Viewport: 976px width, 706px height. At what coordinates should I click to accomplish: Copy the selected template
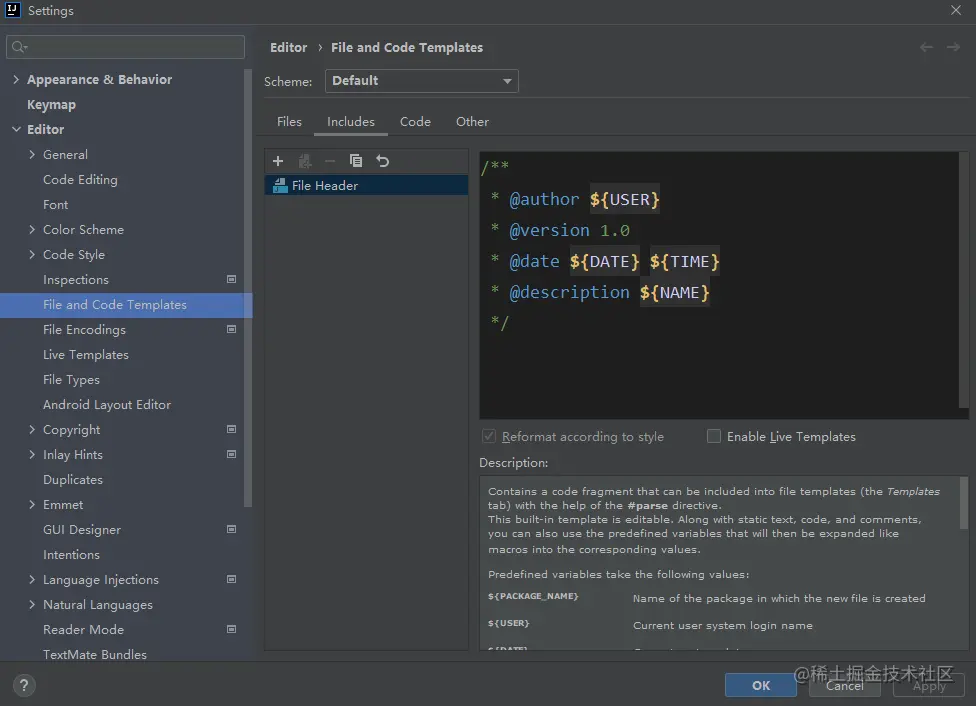pyautogui.click(x=355, y=161)
